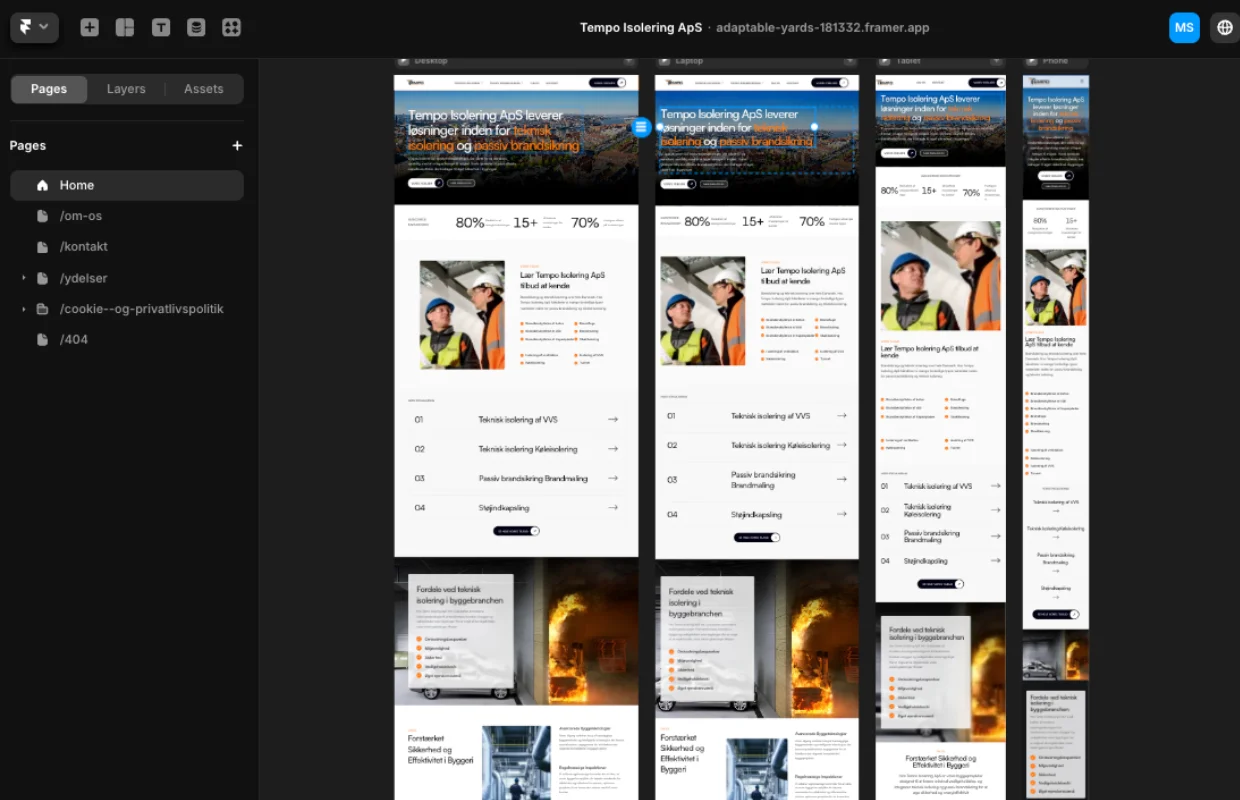Screen dimensions: 1240x800
Task: Click the plus icon above the Desktop frame
Action: point(630,61)
